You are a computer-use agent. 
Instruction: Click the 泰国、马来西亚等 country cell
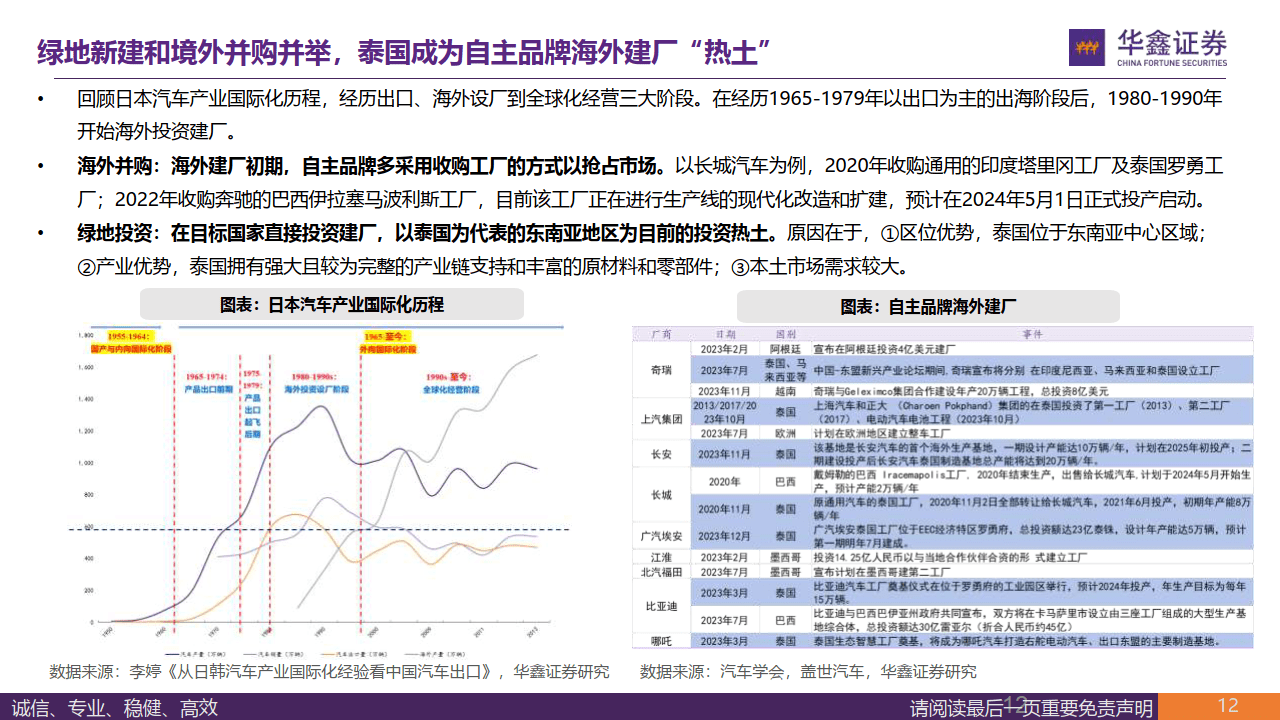[786, 370]
